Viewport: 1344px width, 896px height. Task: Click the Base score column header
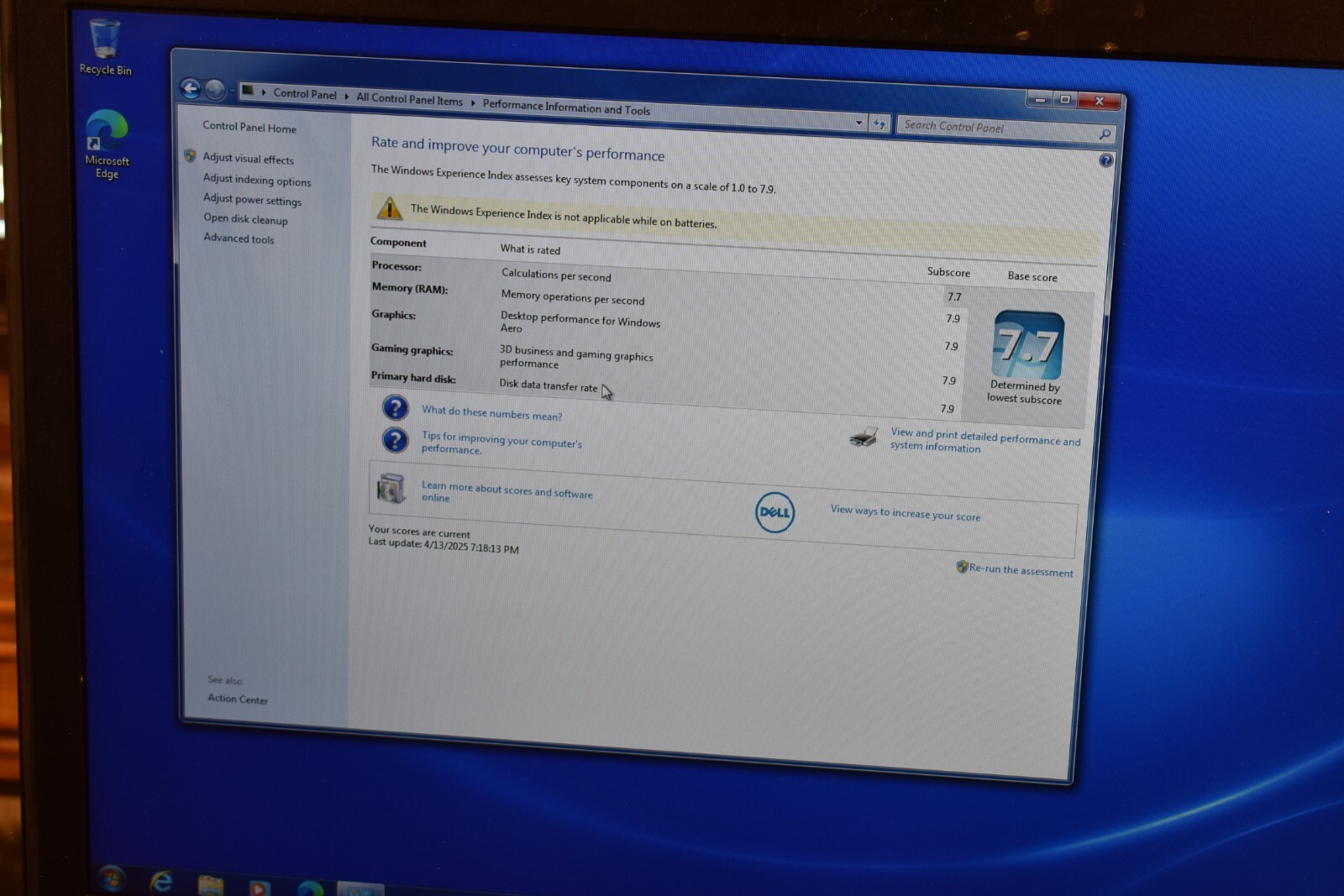click(1032, 276)
